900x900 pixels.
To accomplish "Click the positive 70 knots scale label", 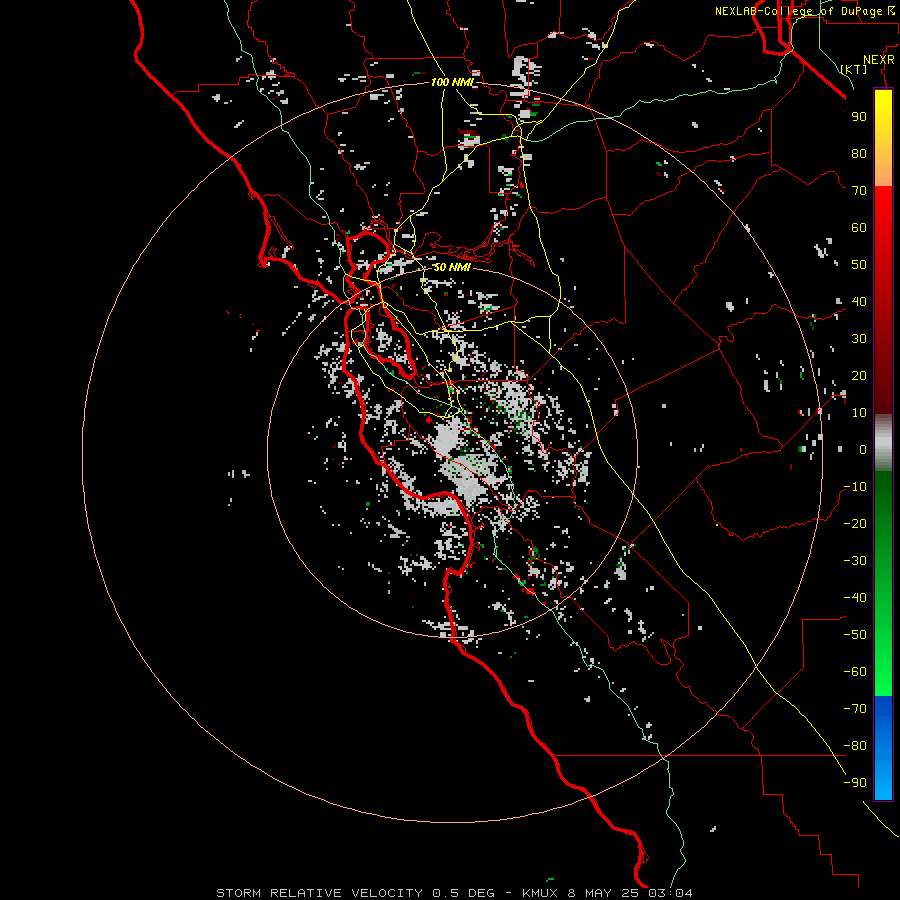I will coord(859,191).
